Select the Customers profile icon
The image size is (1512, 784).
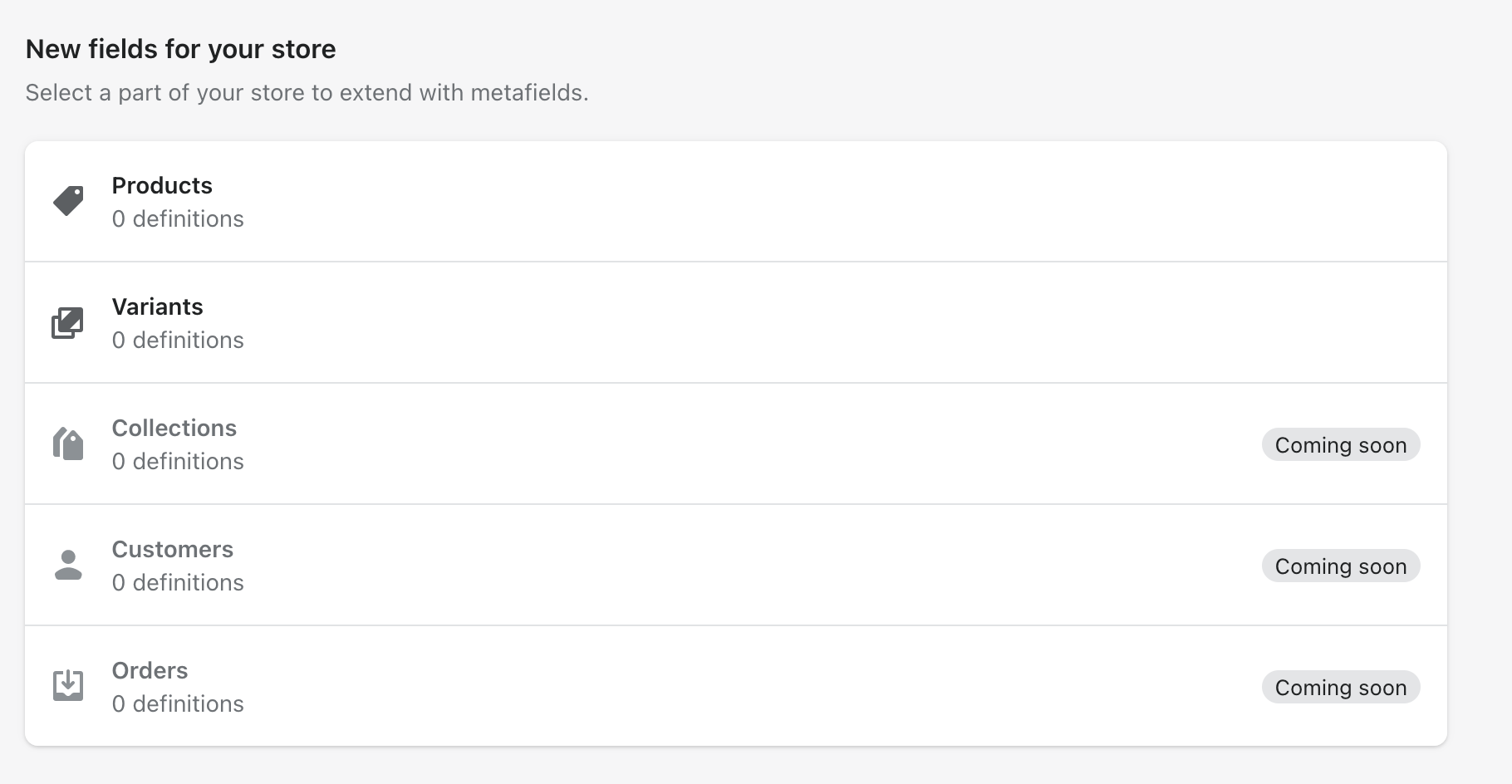click(67, 565)
